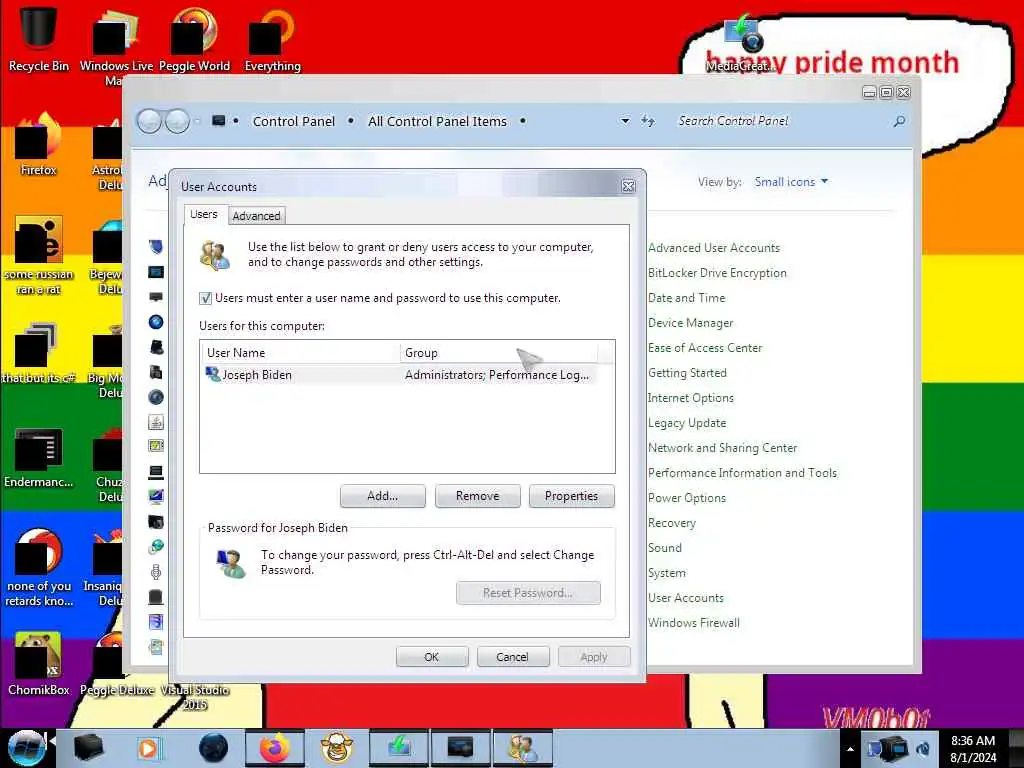Open the recent pages dropdown near nav arrows
The height and width of the screenshot is (768, 1024).
point(197,121)
